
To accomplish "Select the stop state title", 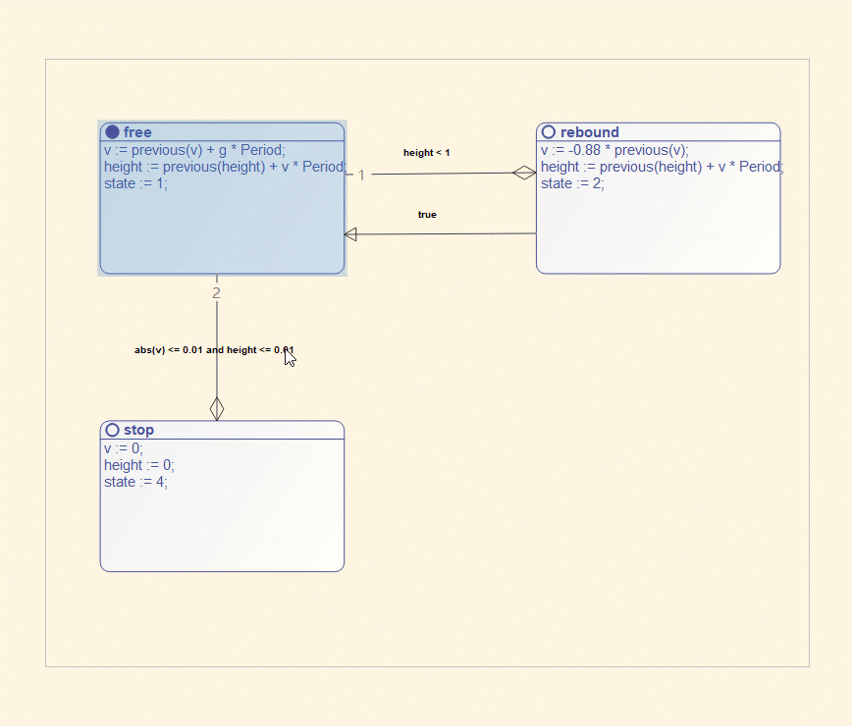I will click(x=139, y=430).
